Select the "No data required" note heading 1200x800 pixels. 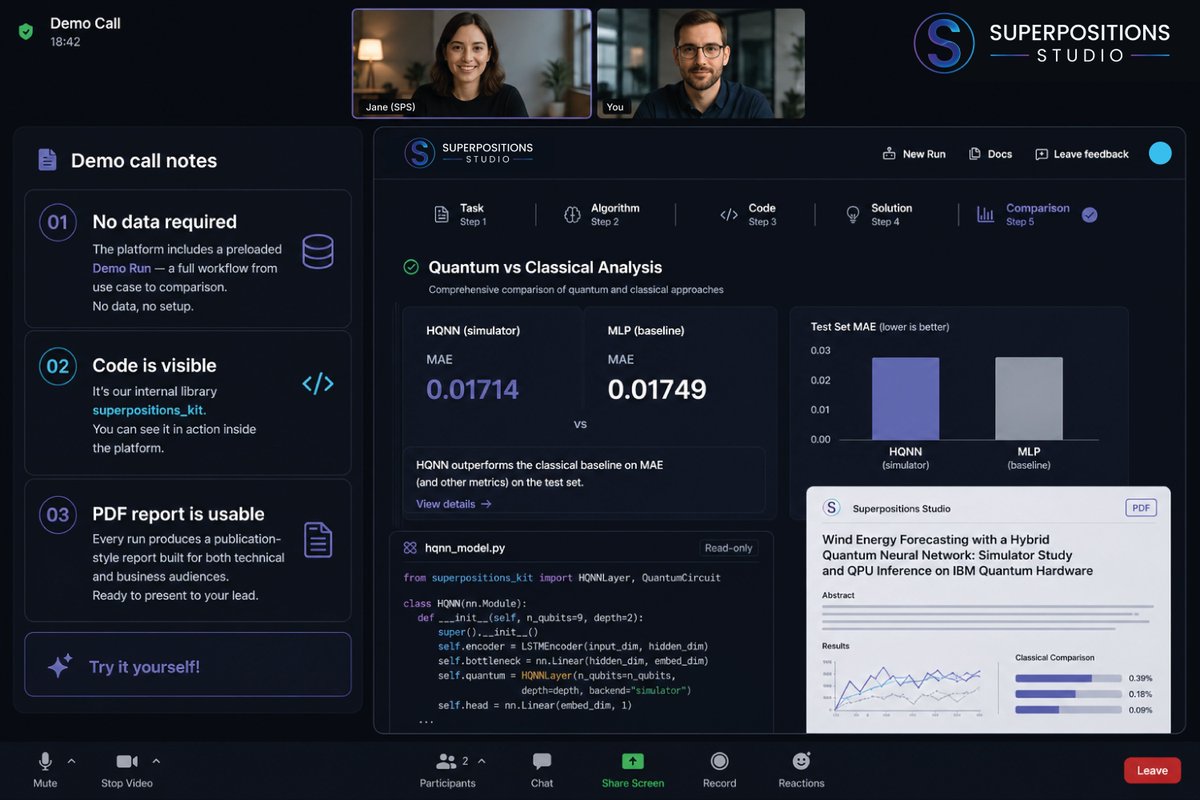[x=164, y=222]
